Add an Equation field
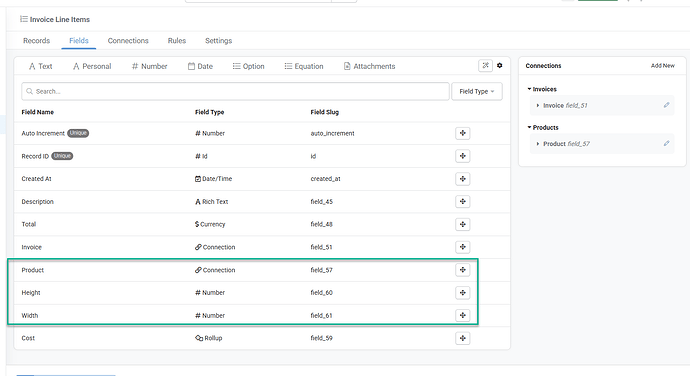This screenshot has width=690, height=376. tap(304, 66)
